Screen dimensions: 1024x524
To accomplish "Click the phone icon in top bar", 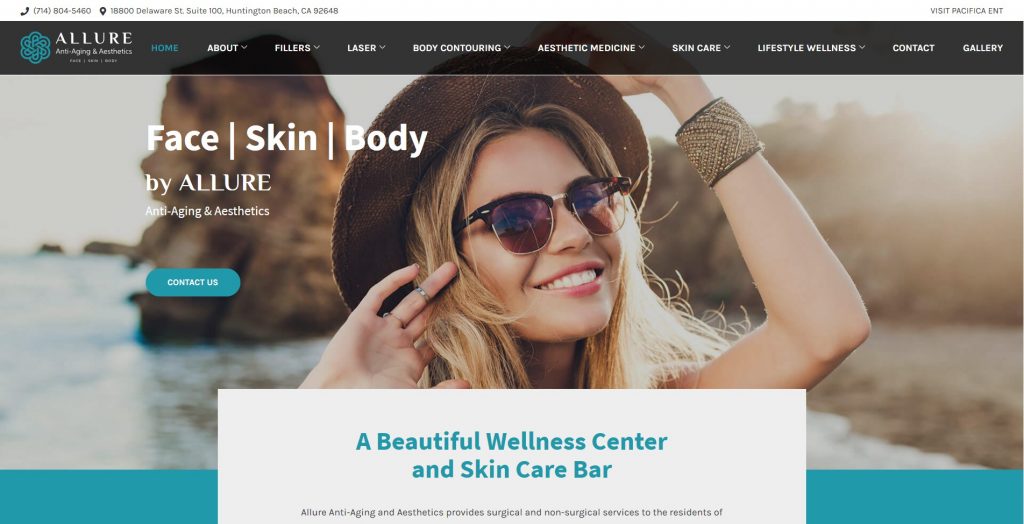I will (x=25, y=11).
